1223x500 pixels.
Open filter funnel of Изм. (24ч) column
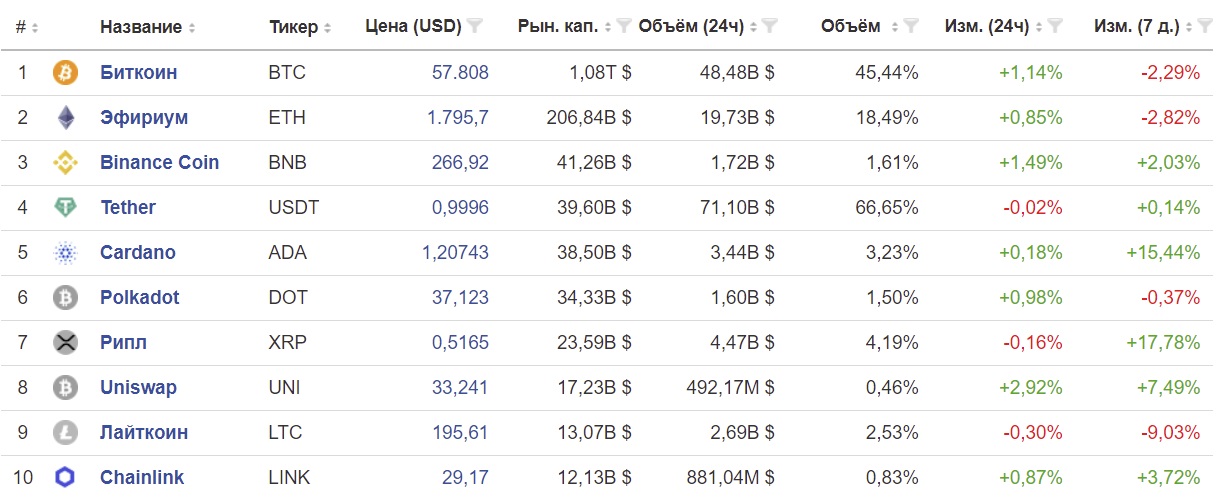tap(1054, 27)
